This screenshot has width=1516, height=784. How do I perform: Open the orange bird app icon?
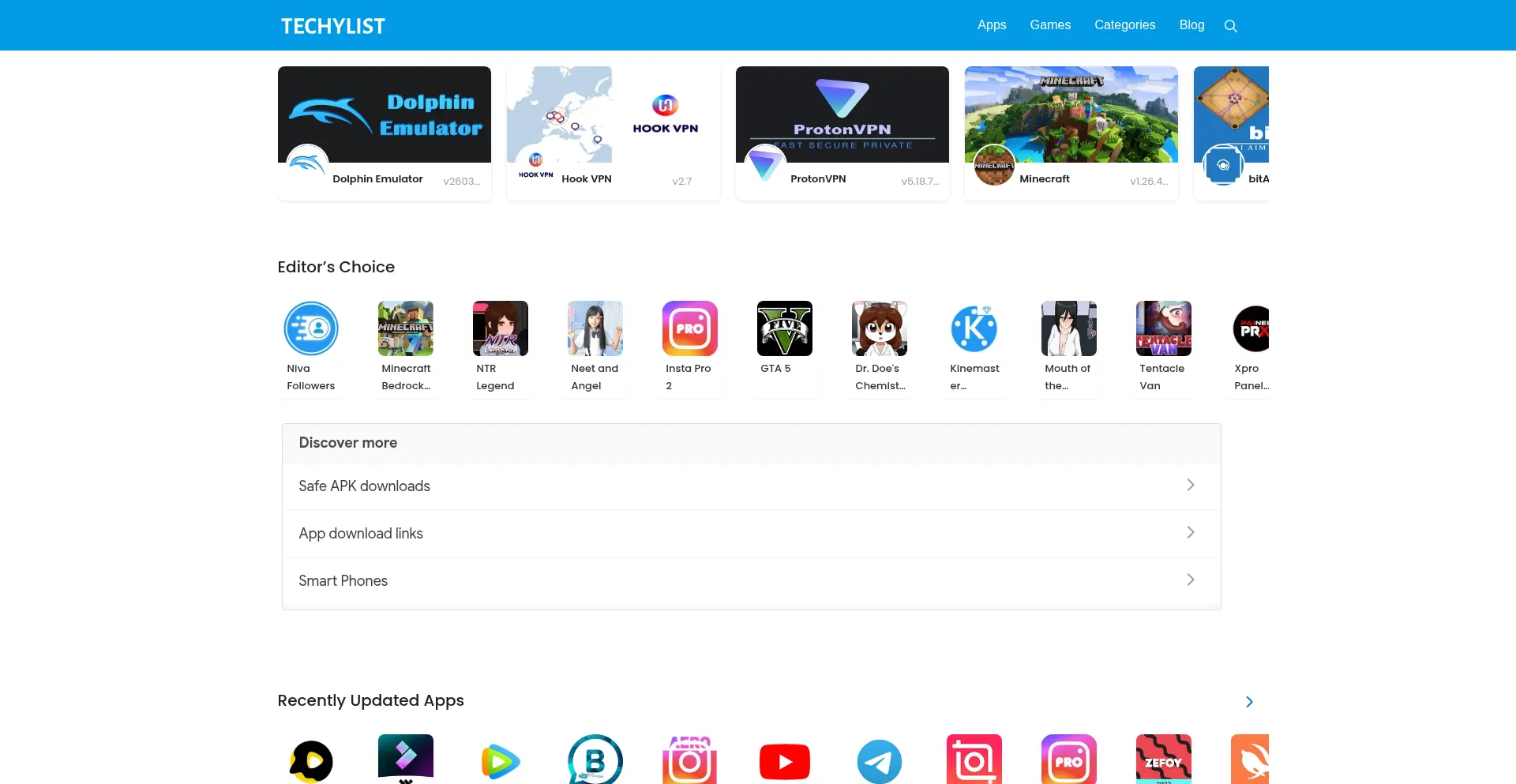point(1251,760)
